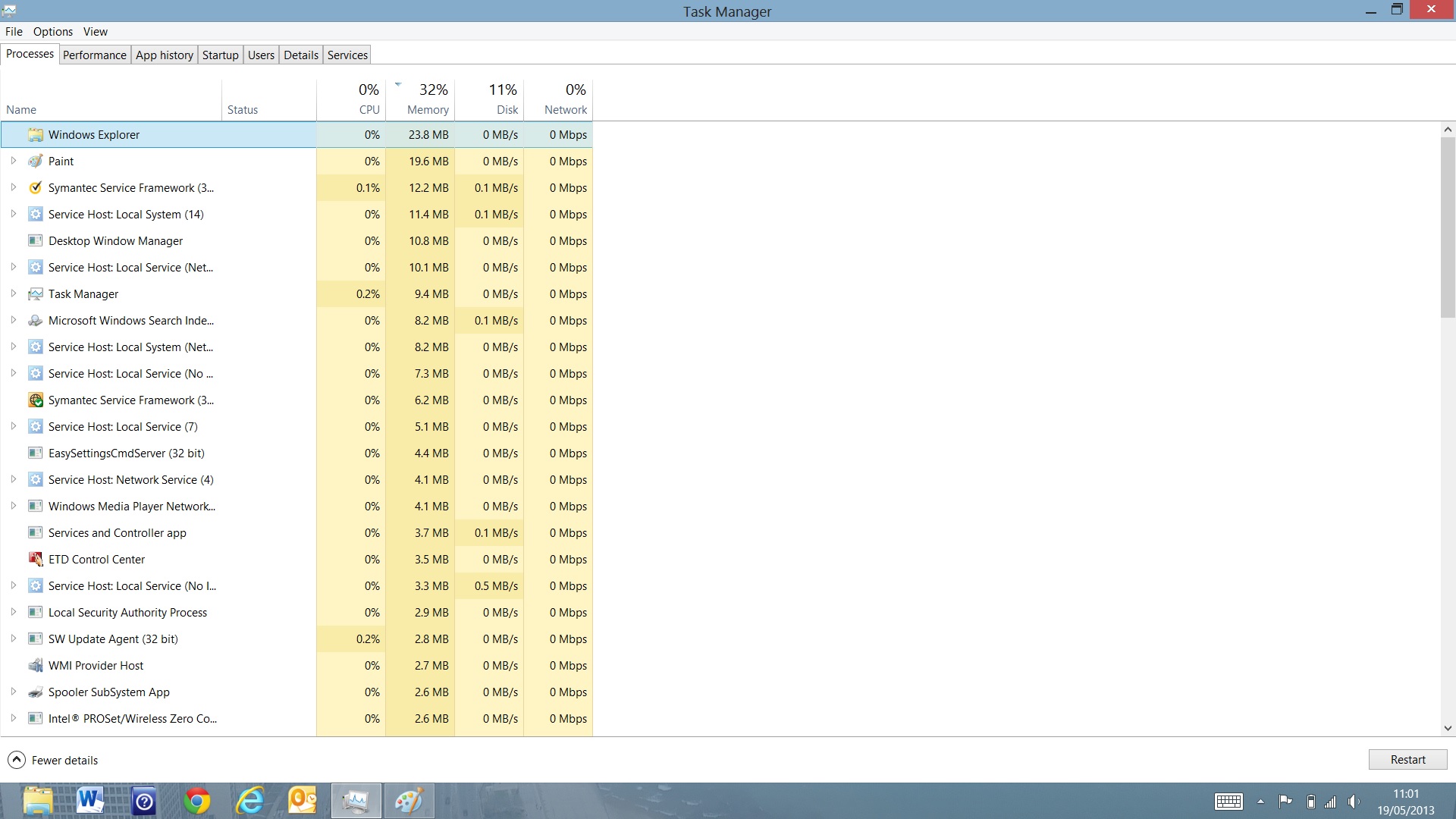
Task: Sort by the Status column header
Action: tap(269, 99)
